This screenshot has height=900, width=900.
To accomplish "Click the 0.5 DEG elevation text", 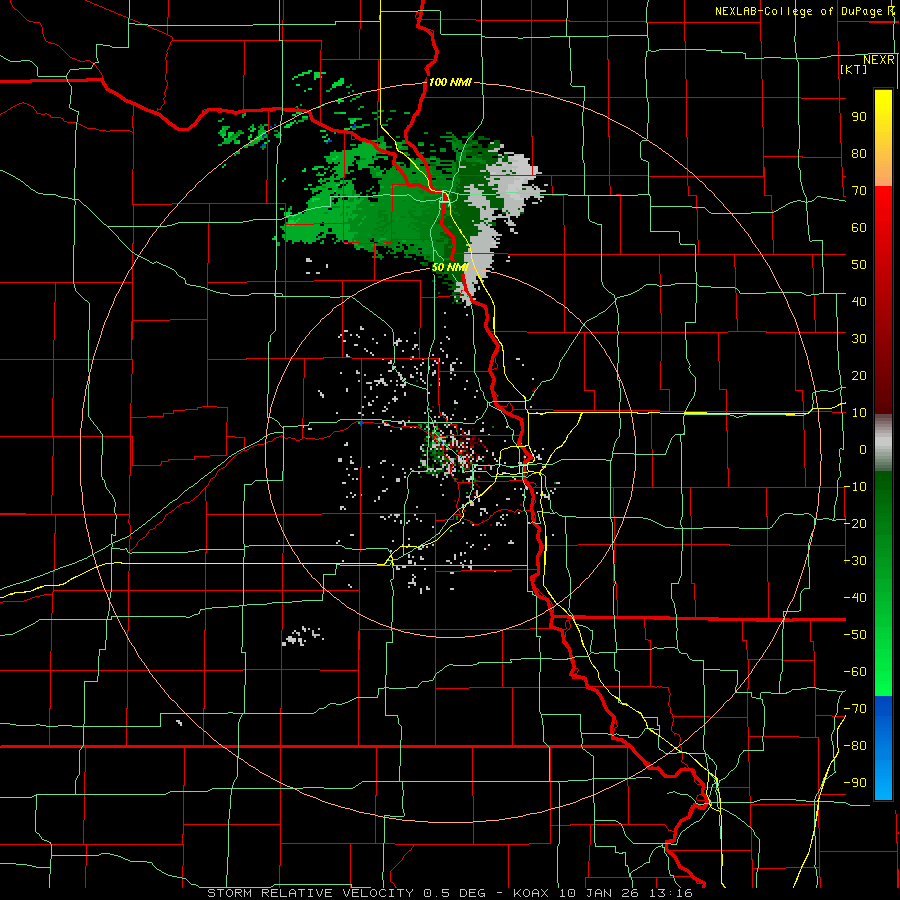I will [453, 893].
